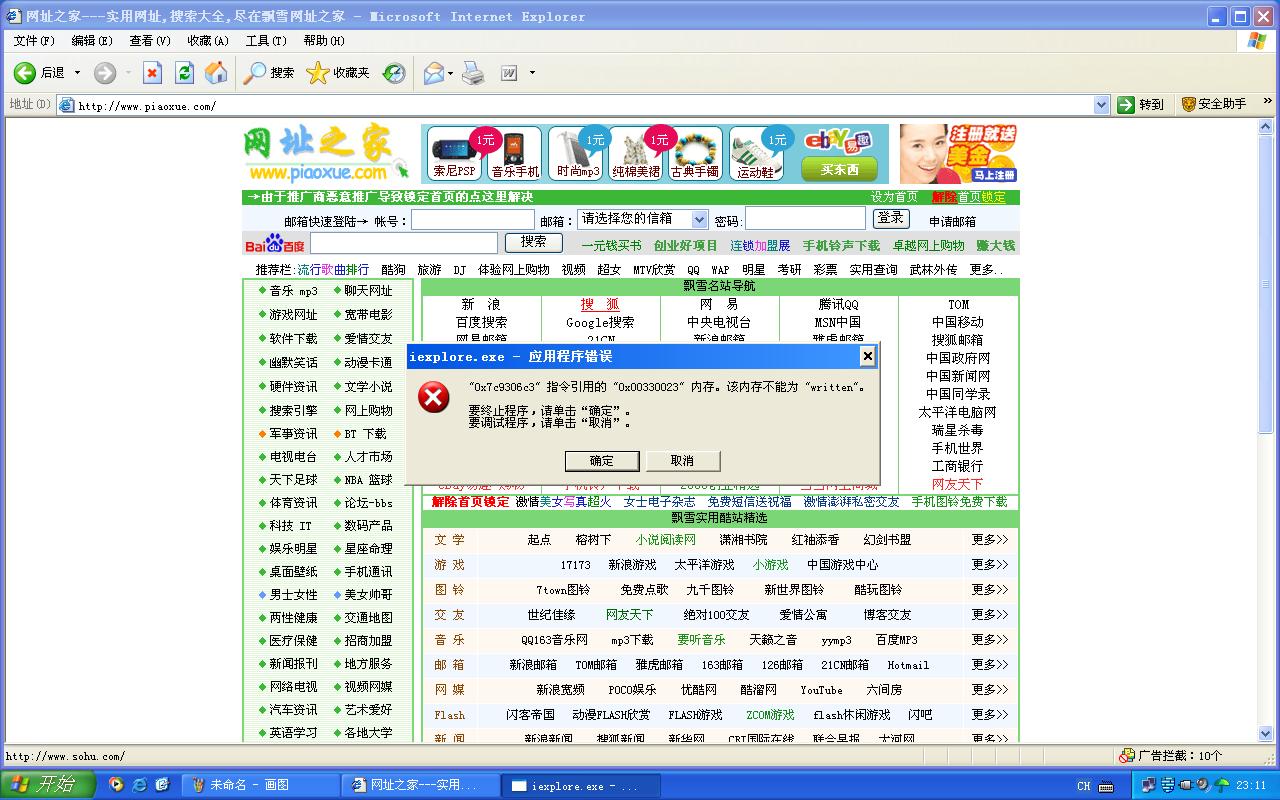This screenshot has width=1280, height=800.
Task: Click the 开始 Start button
Action: pyautogui.click(x=46, y=785)
